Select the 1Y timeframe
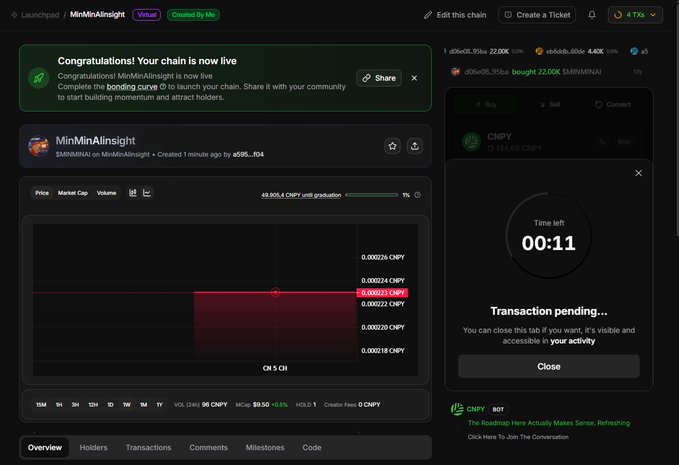 pyautogui.click(x=159, y=405)
